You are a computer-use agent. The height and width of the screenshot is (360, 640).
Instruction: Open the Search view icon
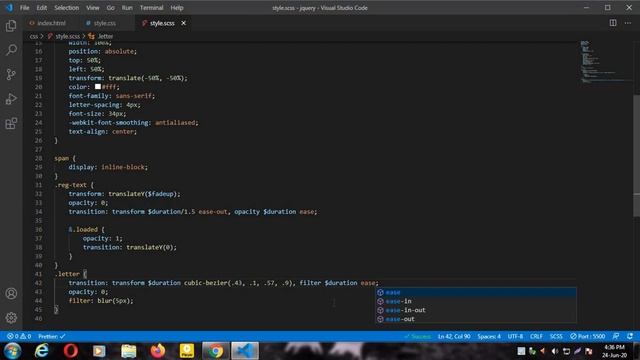11,50
